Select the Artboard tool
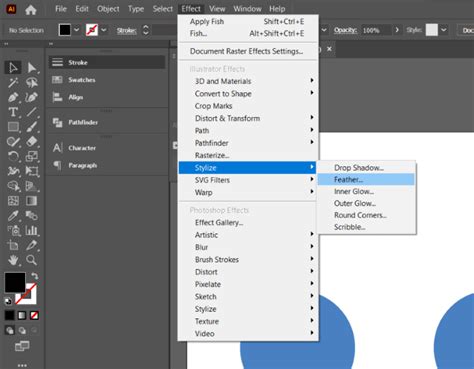Screen dimensions: 474x369 (x=13, y=245)
